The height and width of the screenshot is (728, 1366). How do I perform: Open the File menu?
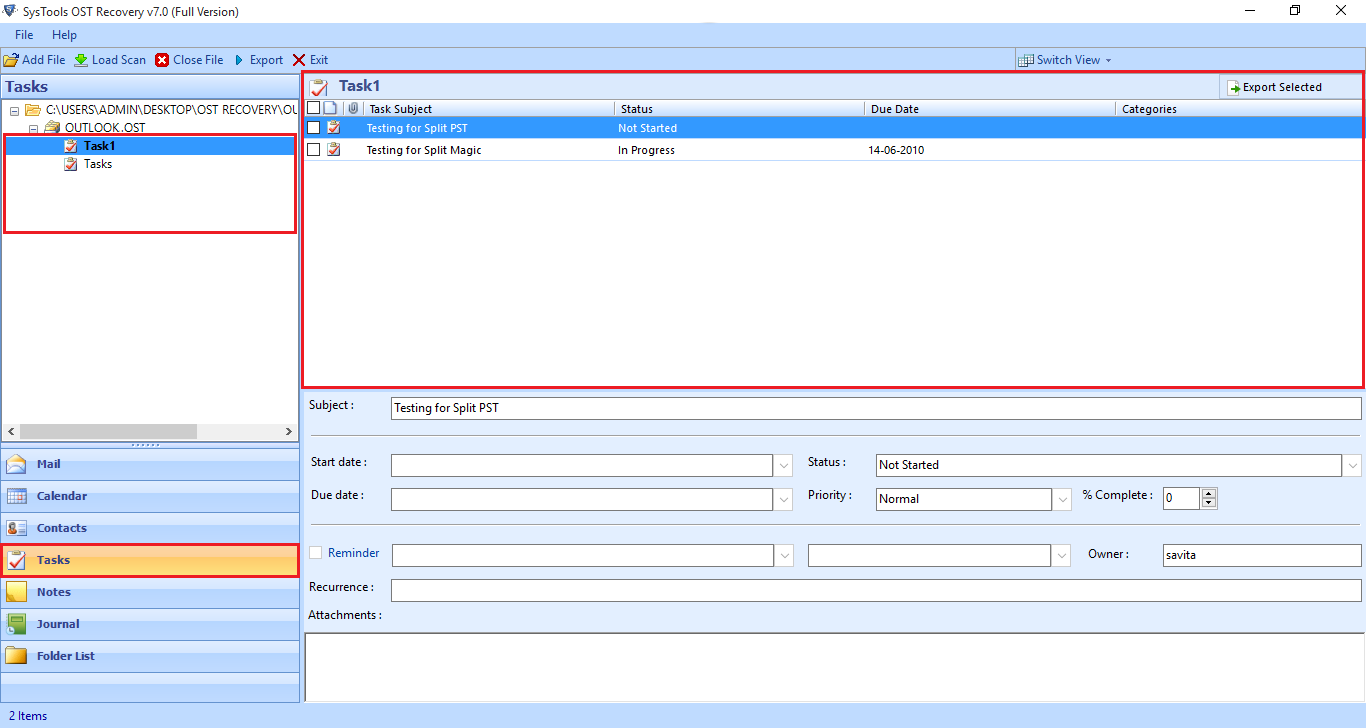pyautogui.click(x=24, y=35)
